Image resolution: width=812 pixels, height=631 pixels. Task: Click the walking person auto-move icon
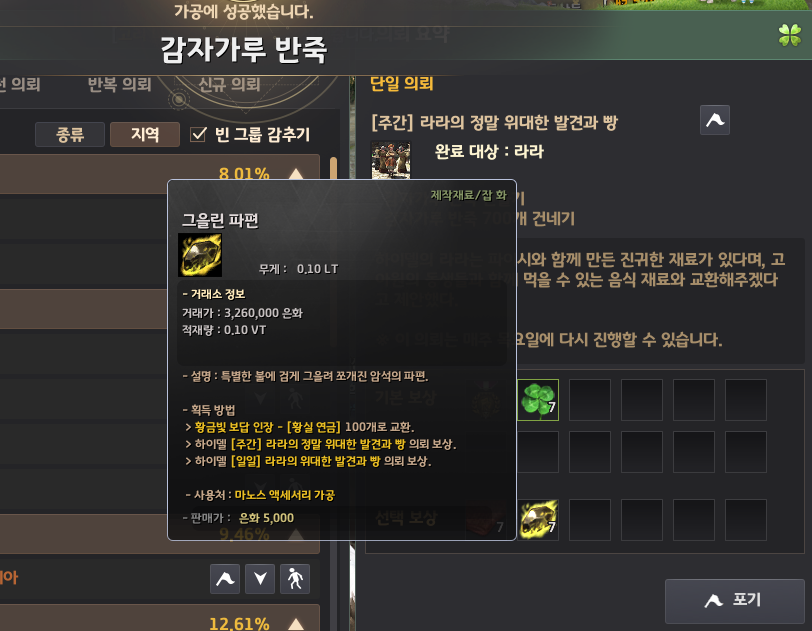coord(295,579)
